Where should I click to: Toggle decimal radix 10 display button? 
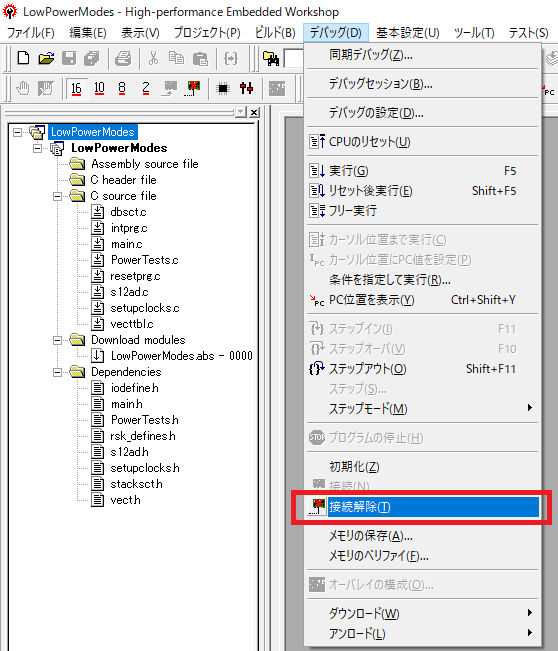tap(99, 88)
